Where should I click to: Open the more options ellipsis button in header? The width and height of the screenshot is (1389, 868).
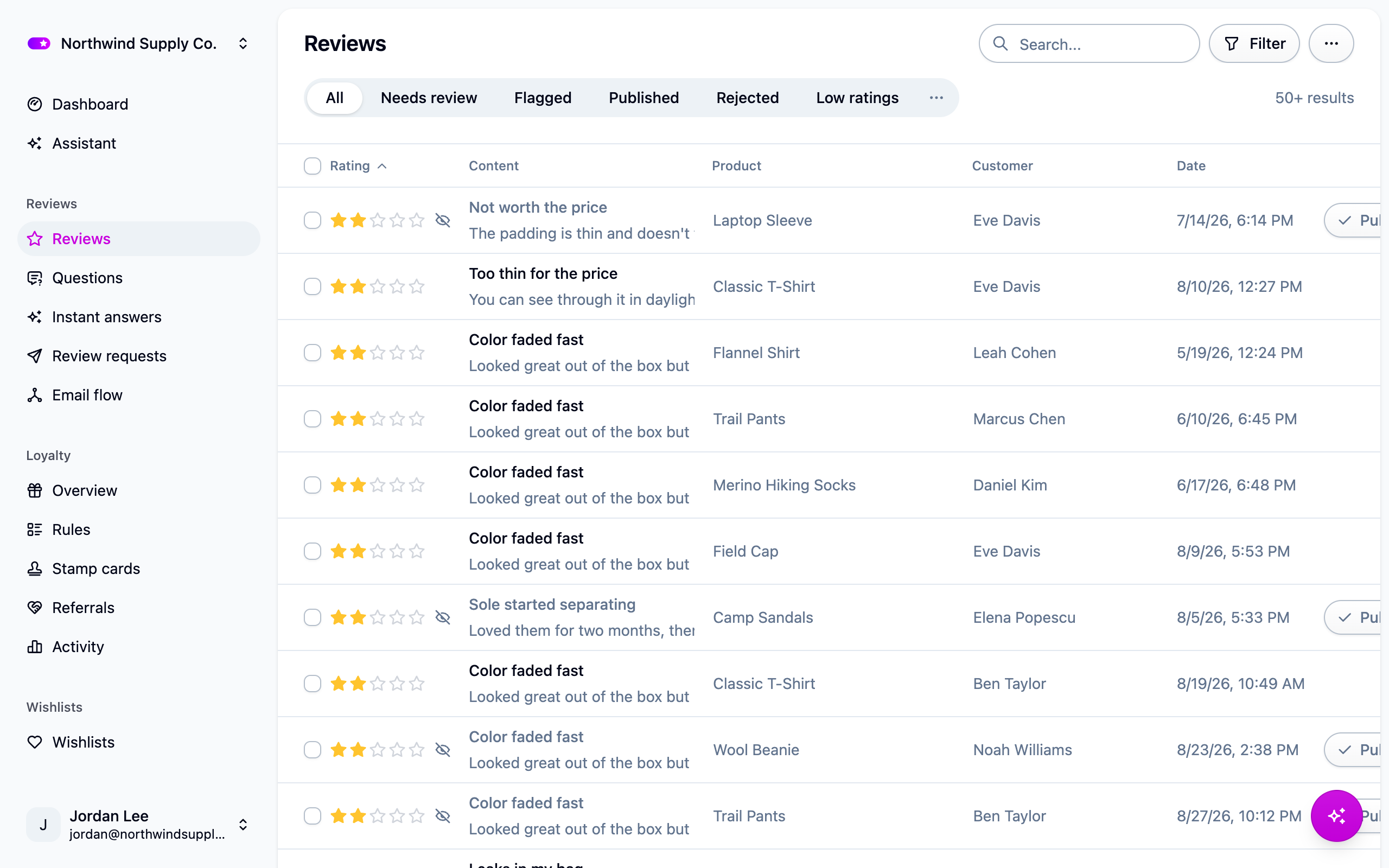point(1331,43)
